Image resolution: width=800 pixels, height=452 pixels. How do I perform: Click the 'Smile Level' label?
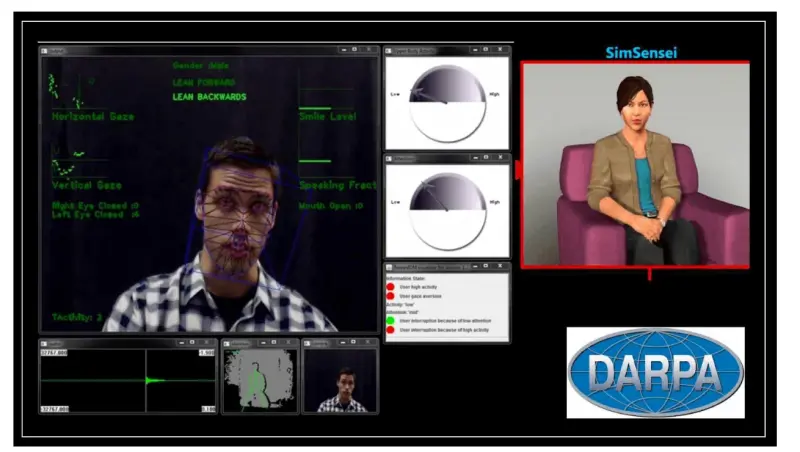(328, 116)
